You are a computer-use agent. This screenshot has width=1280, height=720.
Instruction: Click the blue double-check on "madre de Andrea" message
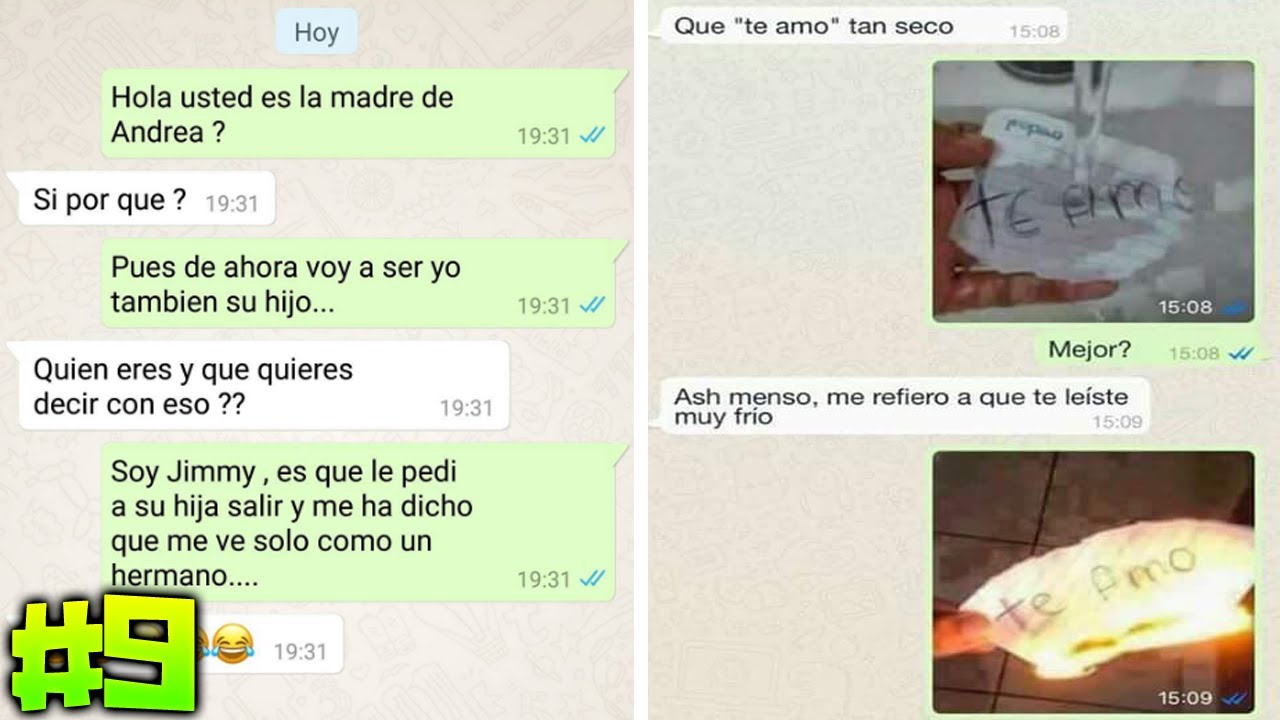click(x=592, y=136)
